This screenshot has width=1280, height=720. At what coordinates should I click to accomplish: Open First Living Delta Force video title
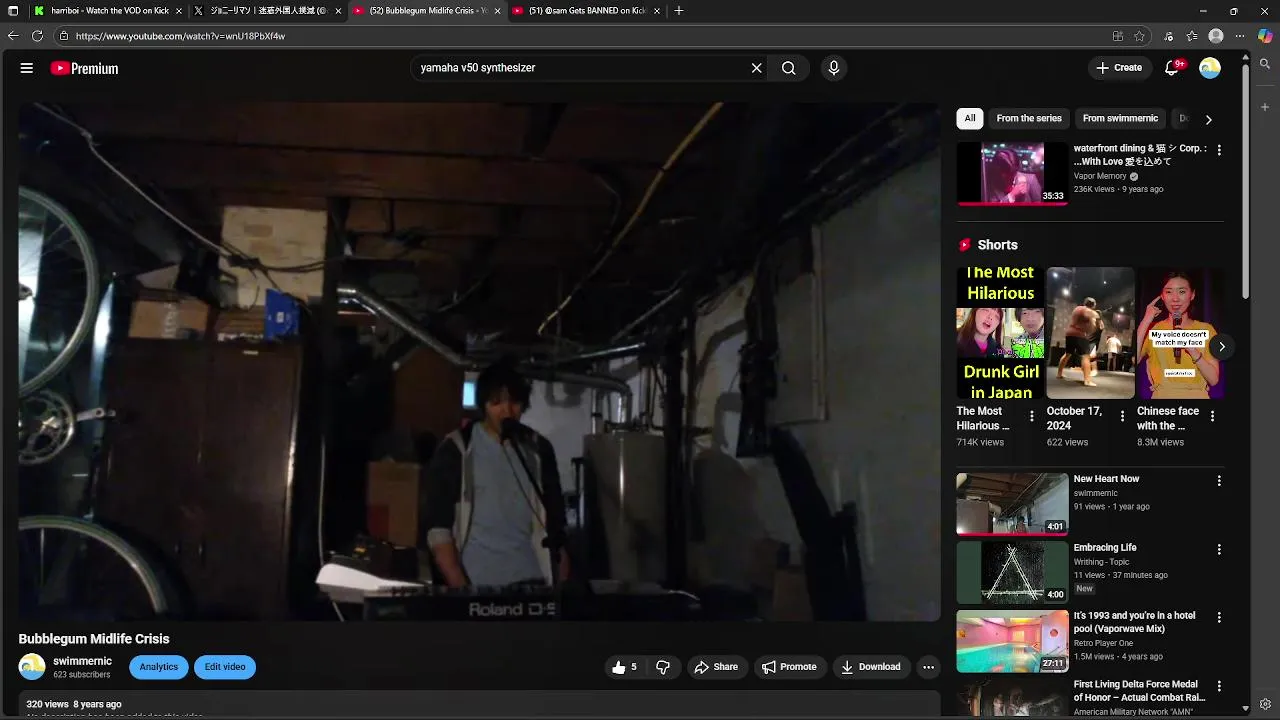[x=1139, y=691]
